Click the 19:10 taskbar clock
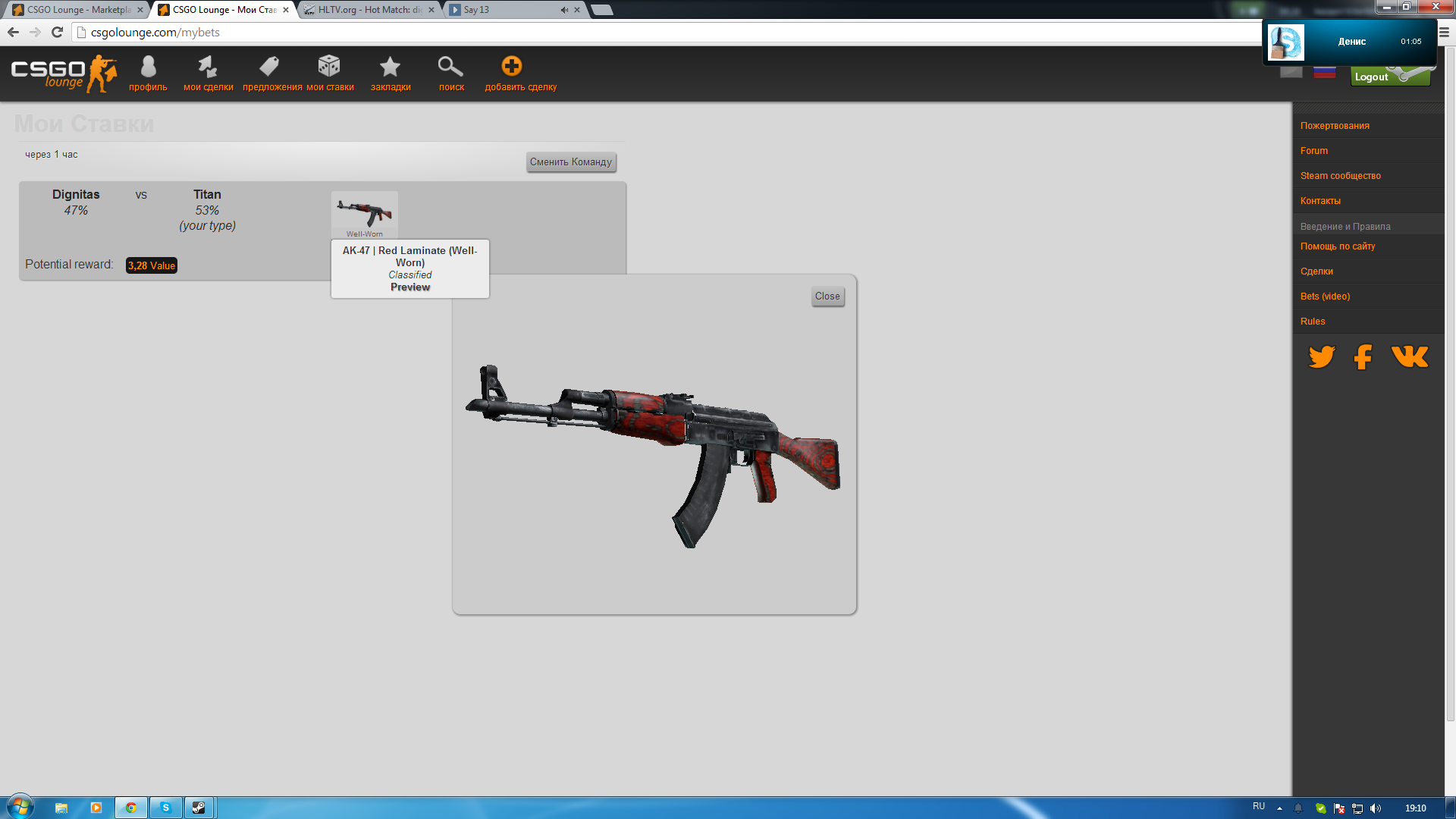 point(1415,808)
